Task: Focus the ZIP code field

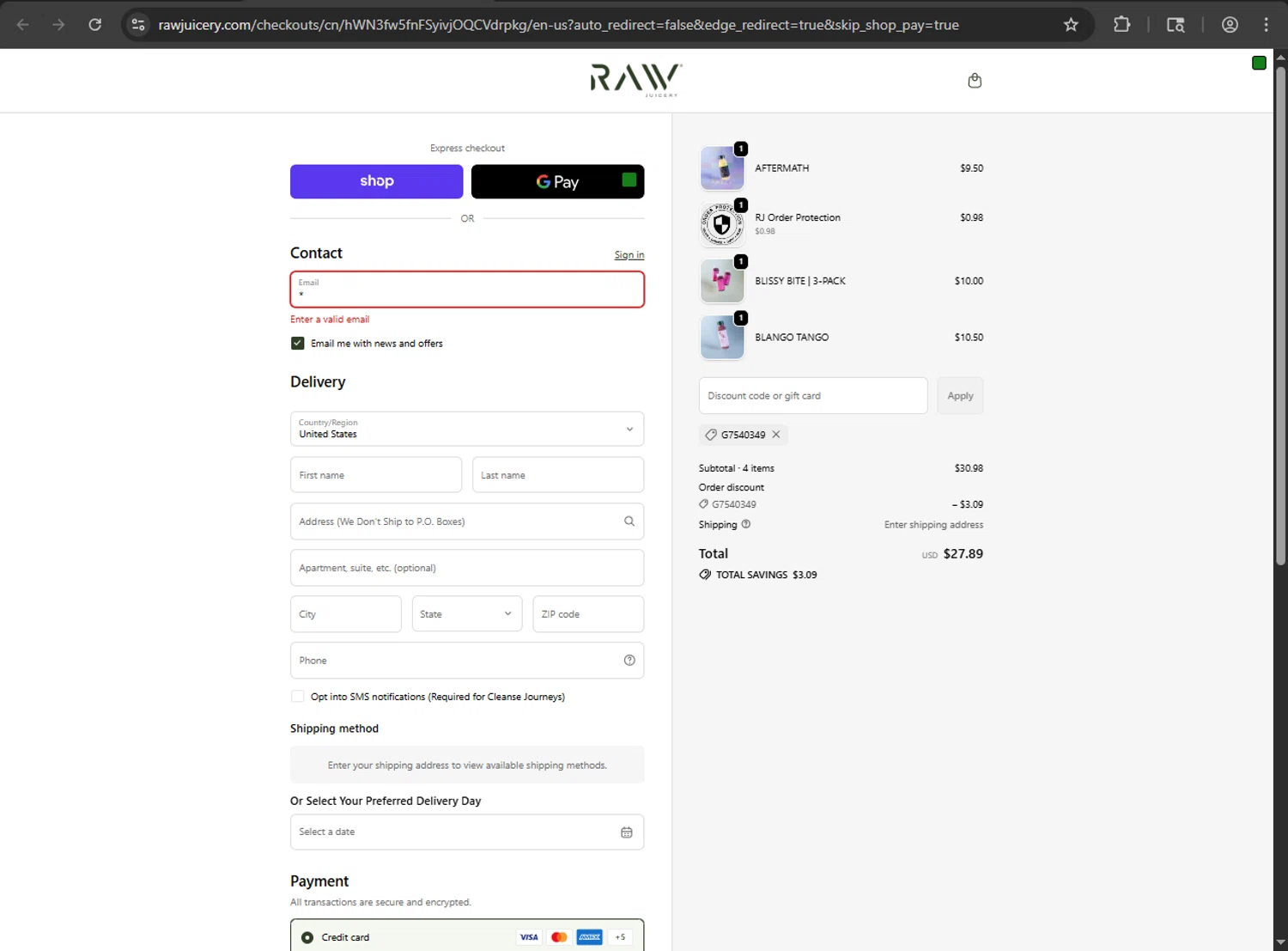Action: tap(588, 614)
